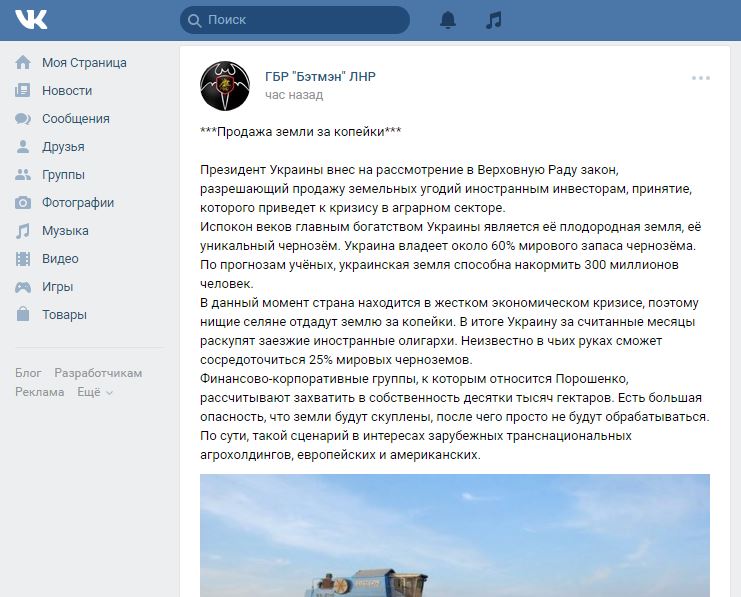This screenshot has height=597, width=741.
Task: Focus the Поиск search field
Action: (295, 20)
